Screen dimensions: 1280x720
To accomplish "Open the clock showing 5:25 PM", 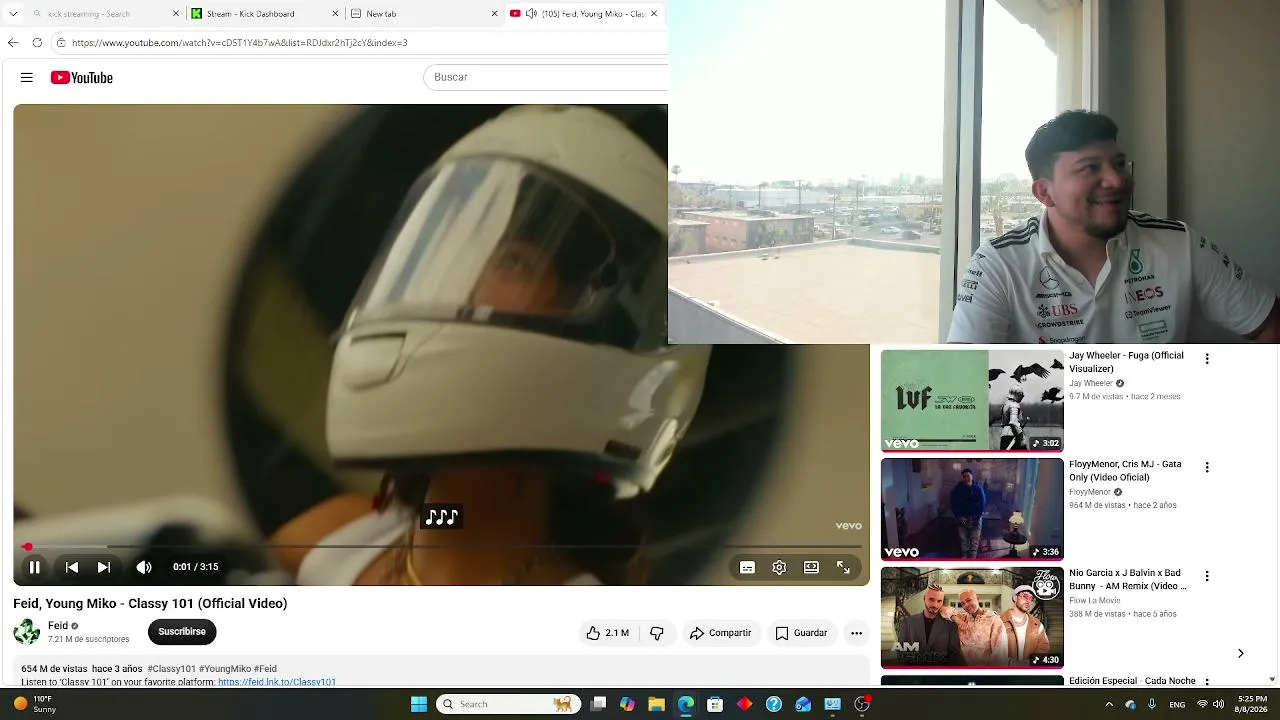I will [x=1252, y=704].
